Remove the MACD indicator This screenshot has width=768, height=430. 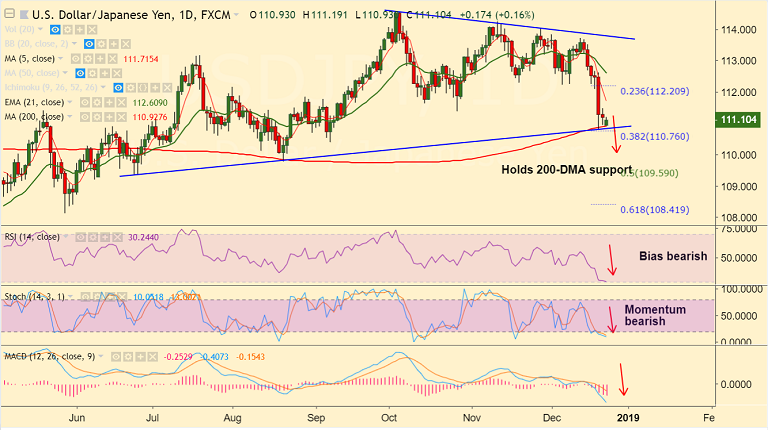(x=152, y=357)
